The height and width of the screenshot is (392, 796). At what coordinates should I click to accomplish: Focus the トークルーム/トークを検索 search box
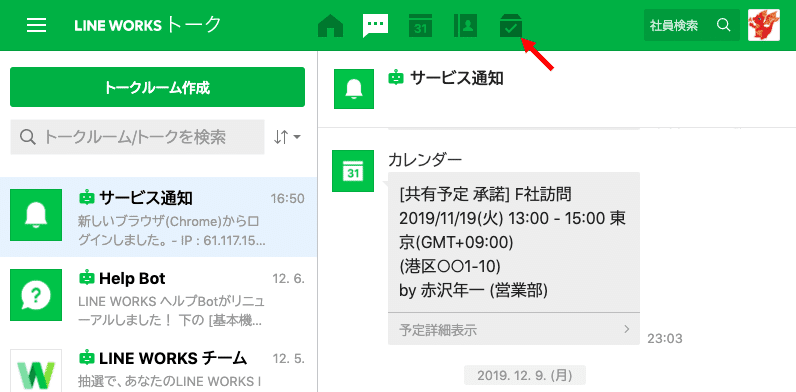click(x=138, y=137)
